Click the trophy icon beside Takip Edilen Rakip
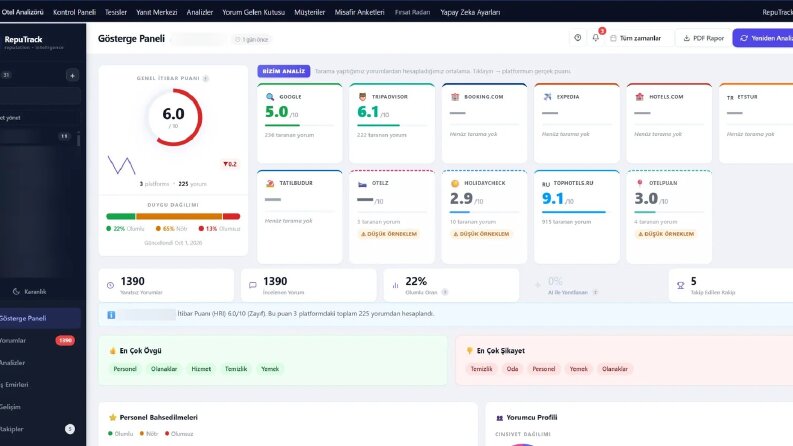The image size is (793, 446). coord(680,285)
